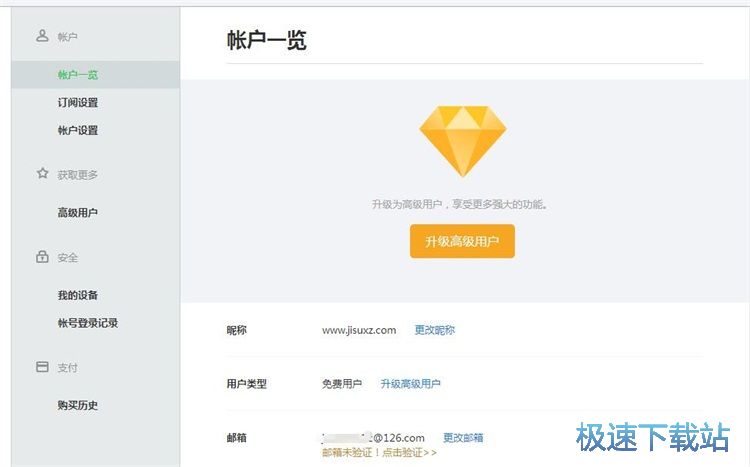View 帐号登录记录 in the sidebar
Image resolution: width=750 pixels, height=467 pixels.
coord(88,323)
